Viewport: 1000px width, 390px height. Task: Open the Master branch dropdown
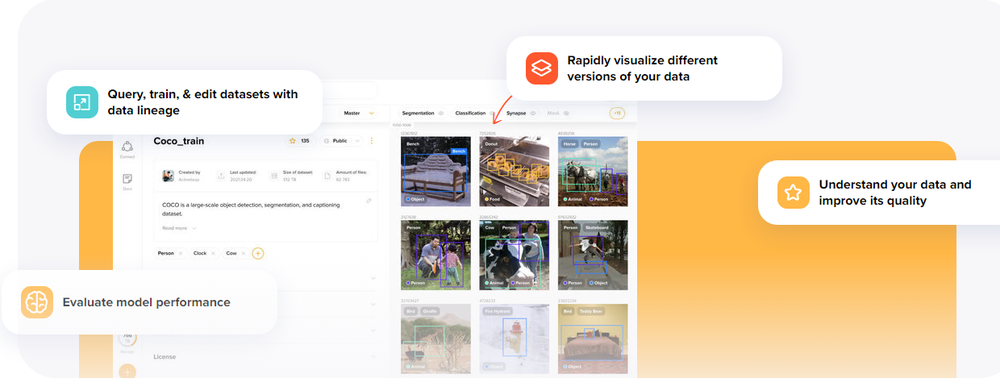[357, 113]
